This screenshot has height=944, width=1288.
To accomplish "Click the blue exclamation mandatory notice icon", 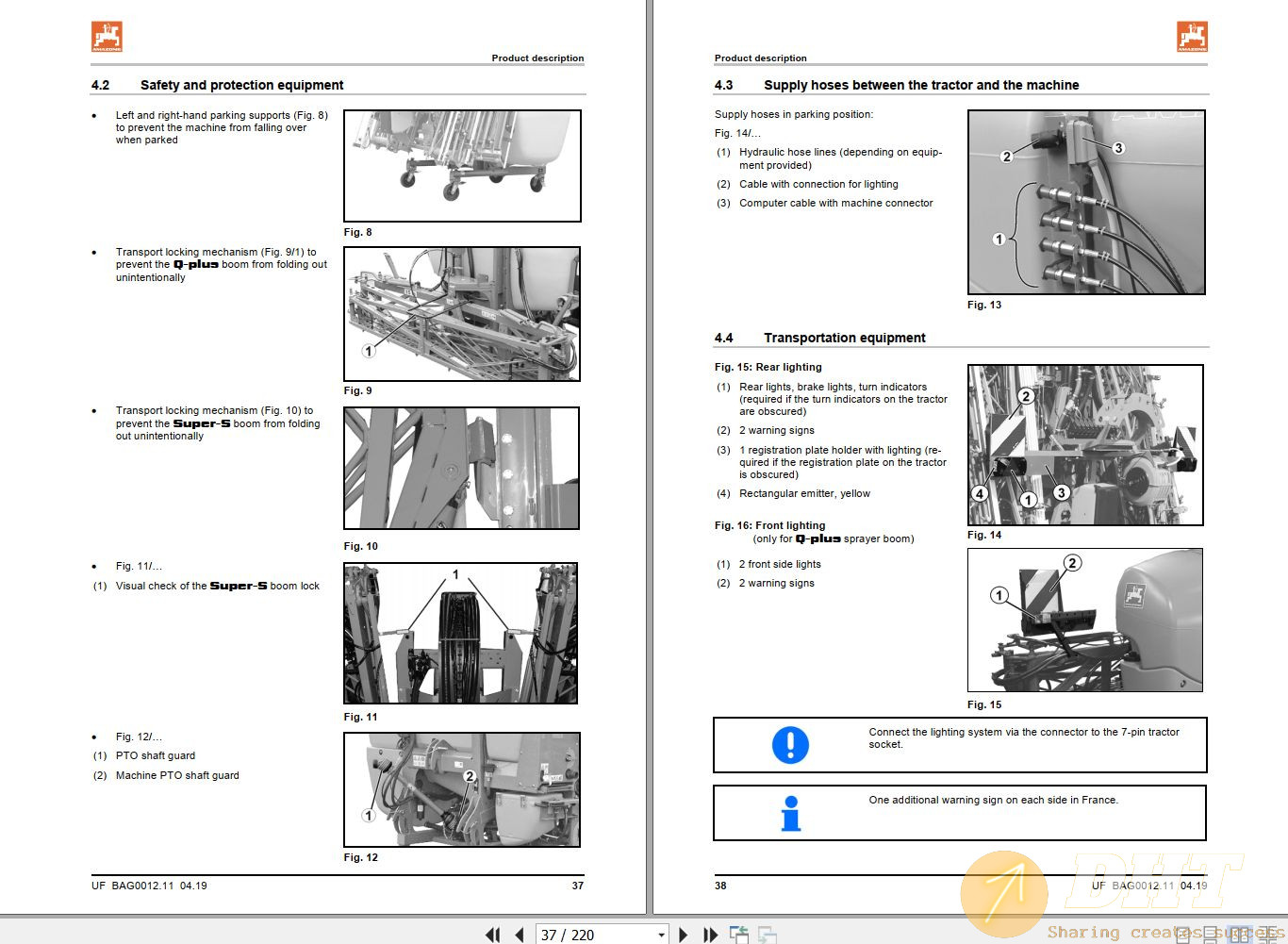I will 790,744.
